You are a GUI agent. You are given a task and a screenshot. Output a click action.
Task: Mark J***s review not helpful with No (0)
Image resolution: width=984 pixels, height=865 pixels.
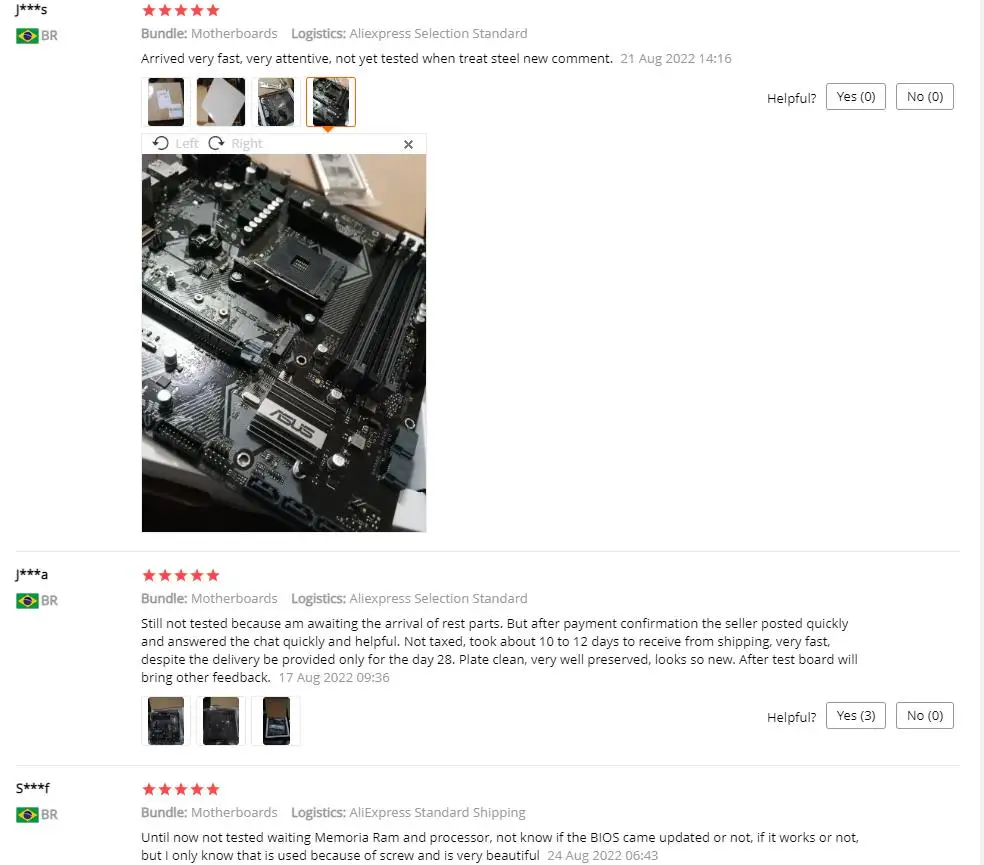924,97
